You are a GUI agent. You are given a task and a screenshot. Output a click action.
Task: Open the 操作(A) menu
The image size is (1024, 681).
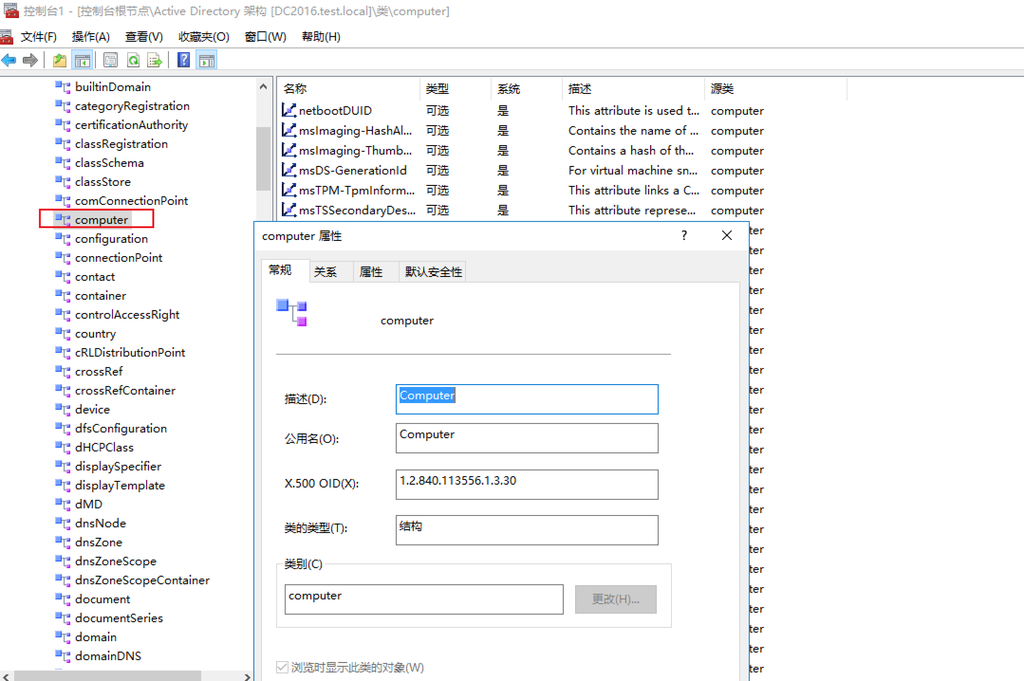tap(90, 37)
